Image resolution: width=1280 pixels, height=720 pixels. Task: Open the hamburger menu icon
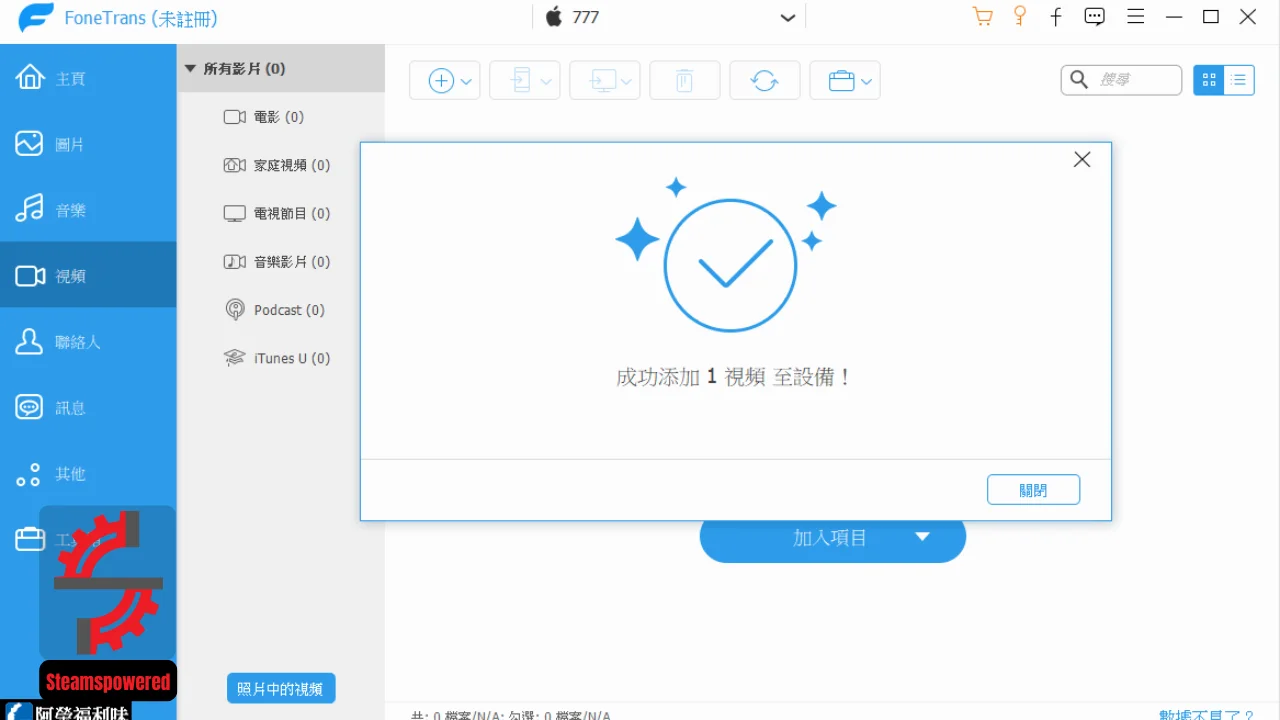1135,17
